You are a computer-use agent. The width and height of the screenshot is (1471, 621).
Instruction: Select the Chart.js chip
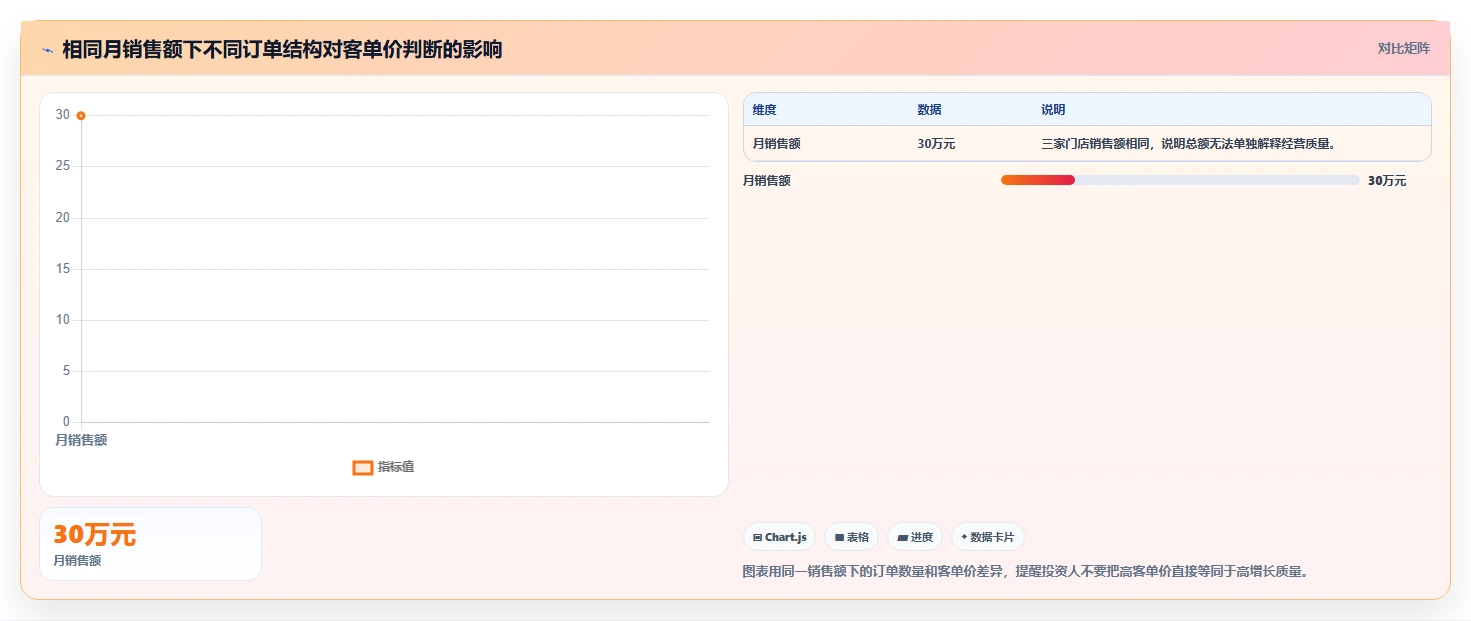(x=780, y=537)
